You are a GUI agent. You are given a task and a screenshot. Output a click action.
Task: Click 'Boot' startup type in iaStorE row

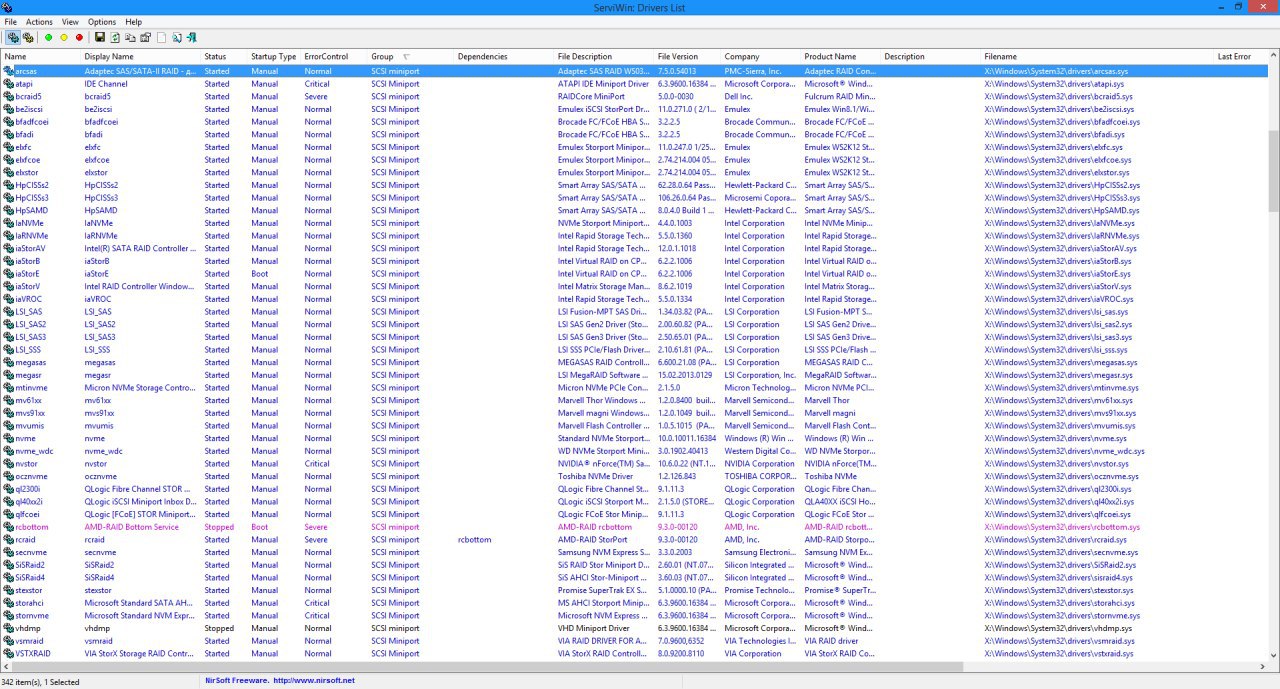[x=260, y=274]
